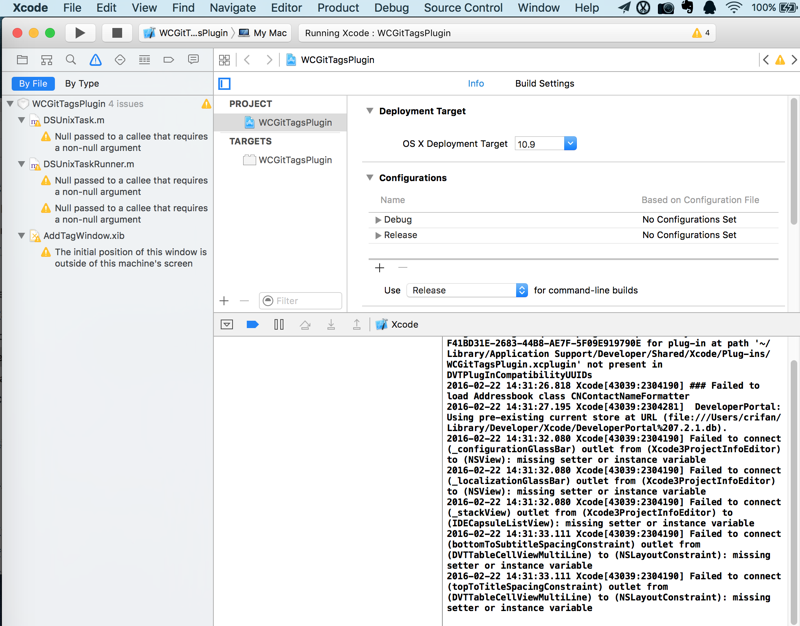Open the Debug navigator icon
The height and width of the screenshot is (626, 800).
tap(144, 60)
